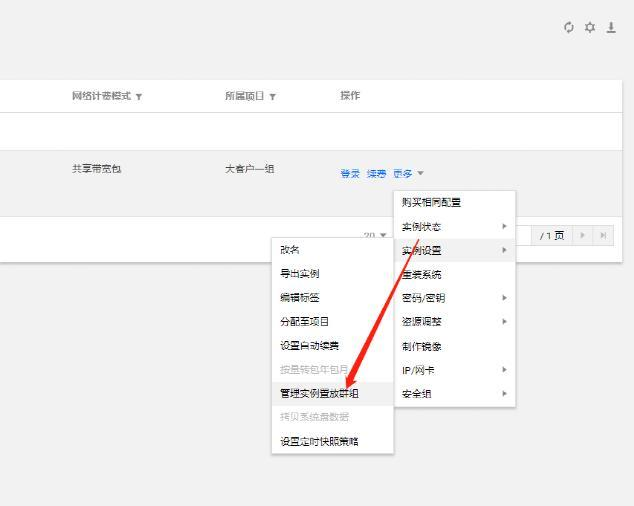Click the 操作 column header
The height and width of the screenshot is (506, 634).
(x=350, y=95)
